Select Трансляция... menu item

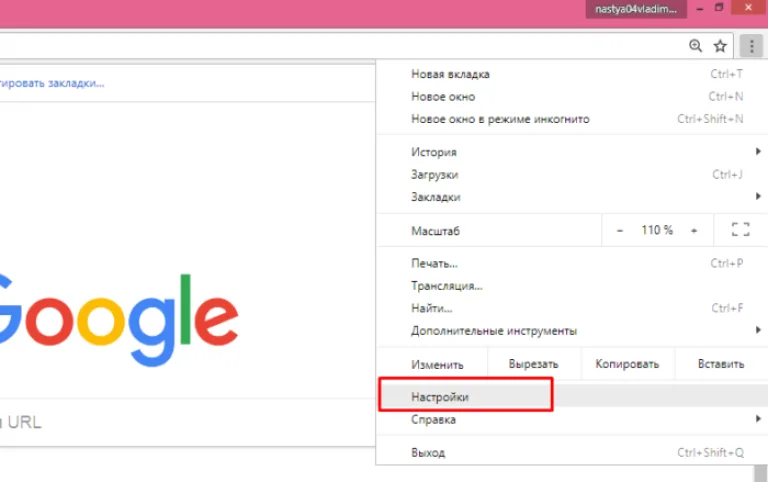tap(572, 286)
